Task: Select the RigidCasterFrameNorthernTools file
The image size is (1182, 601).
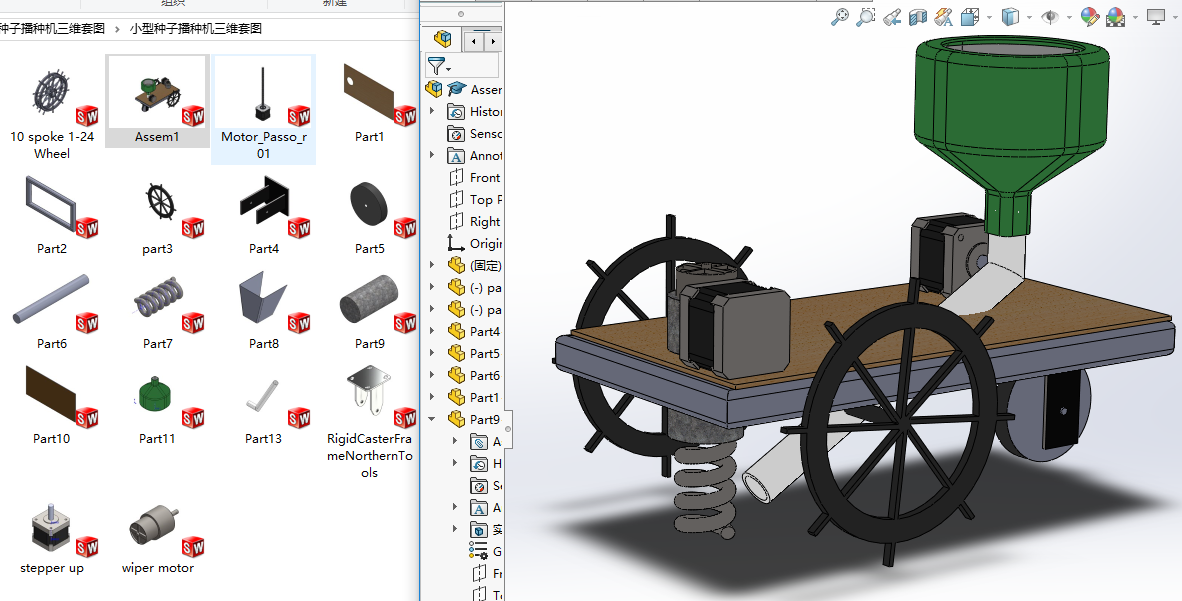Action: (x=369, y=422)
